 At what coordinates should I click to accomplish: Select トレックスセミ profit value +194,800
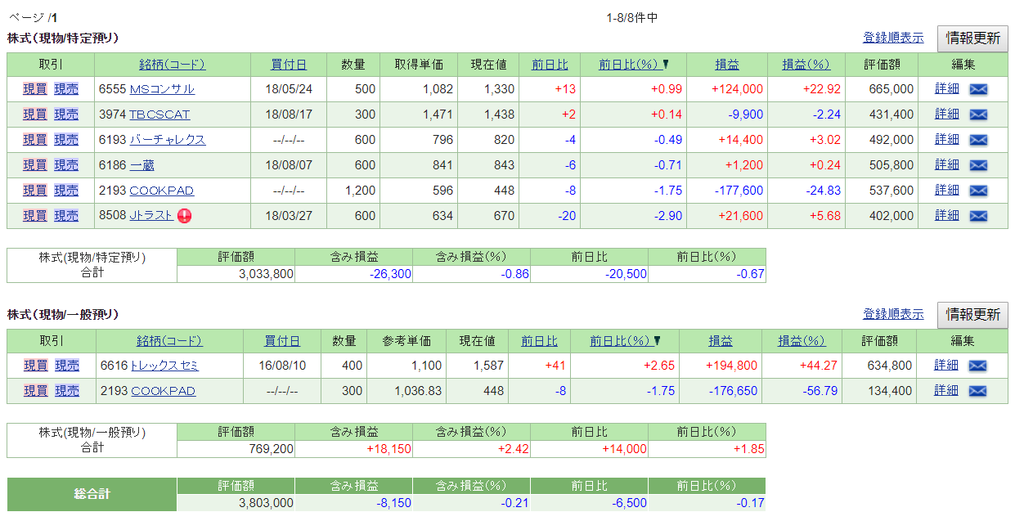coord(731,366)
